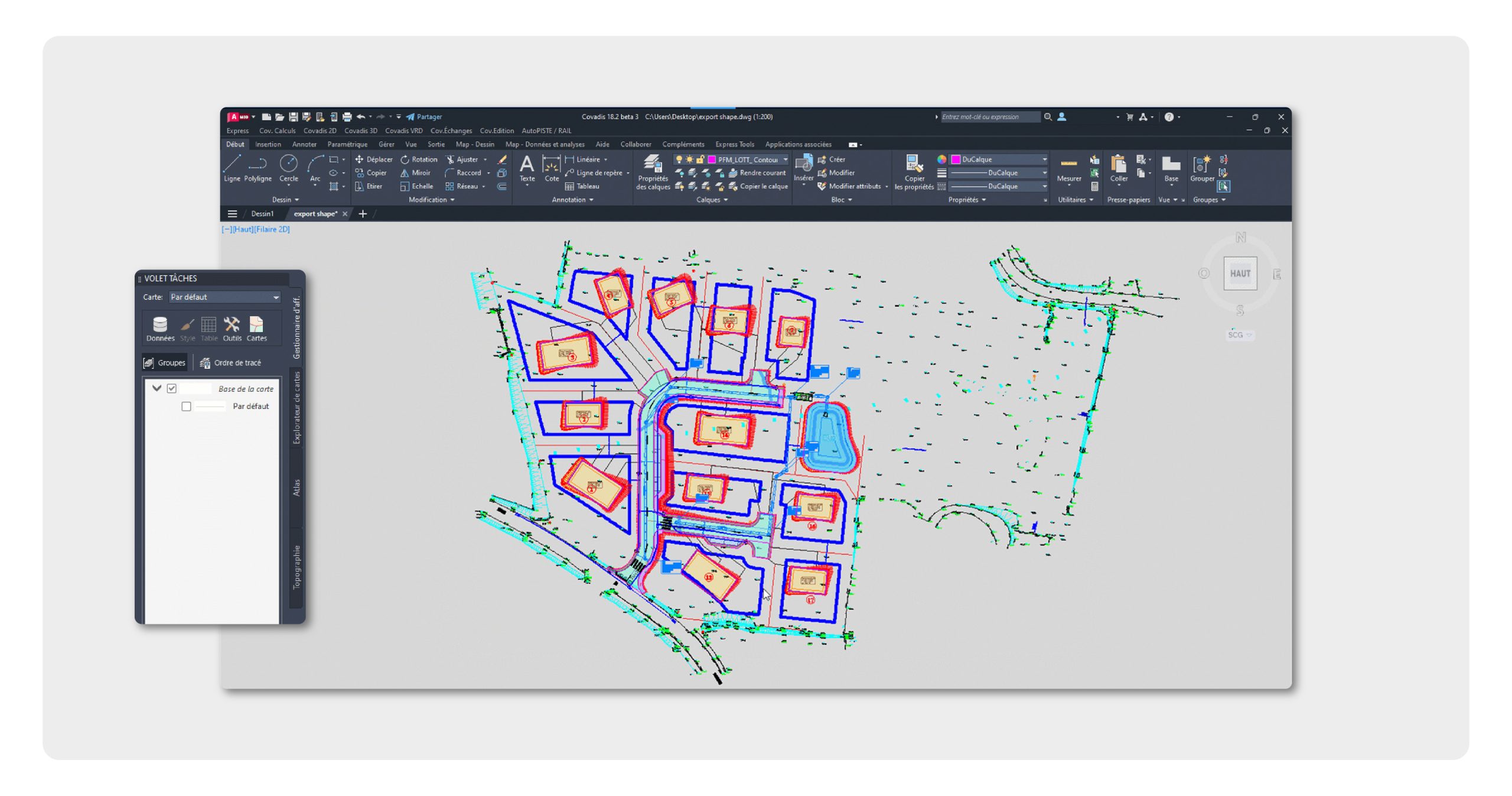Click Créer block button

click(832, 160)
